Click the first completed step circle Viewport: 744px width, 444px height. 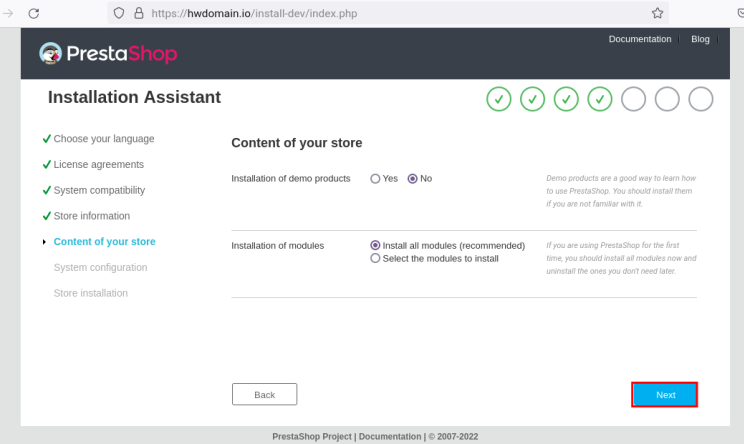point(499,98)
